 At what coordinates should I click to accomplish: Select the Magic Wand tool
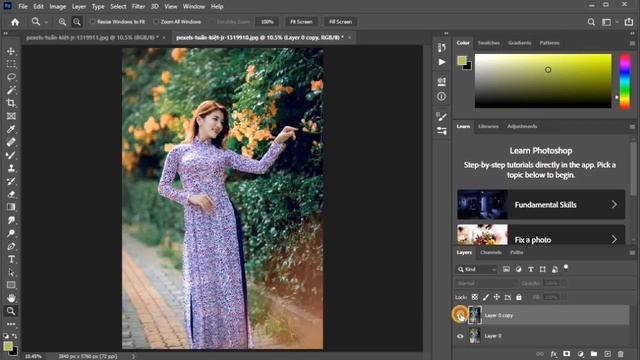point(11,90)
